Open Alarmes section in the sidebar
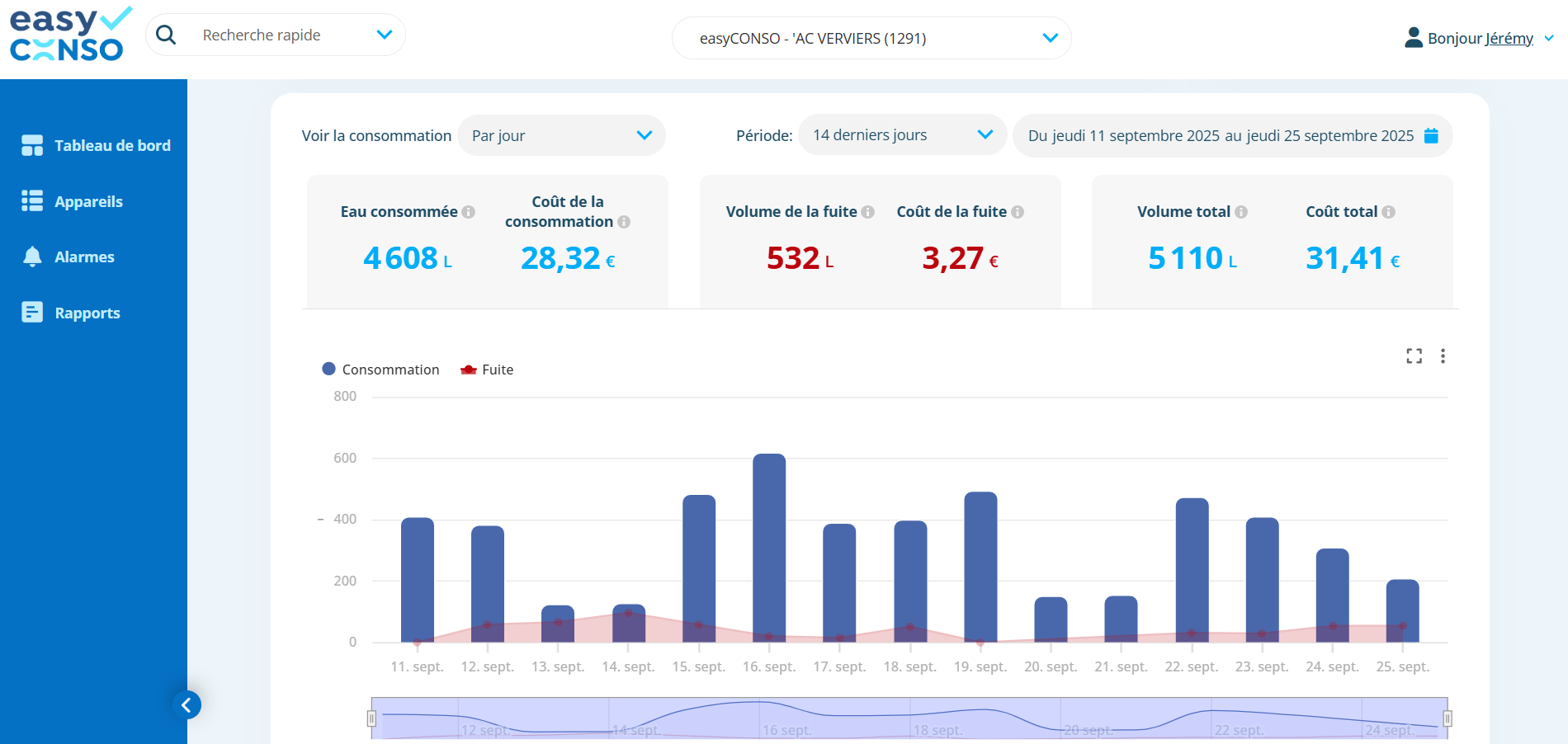 84,257
